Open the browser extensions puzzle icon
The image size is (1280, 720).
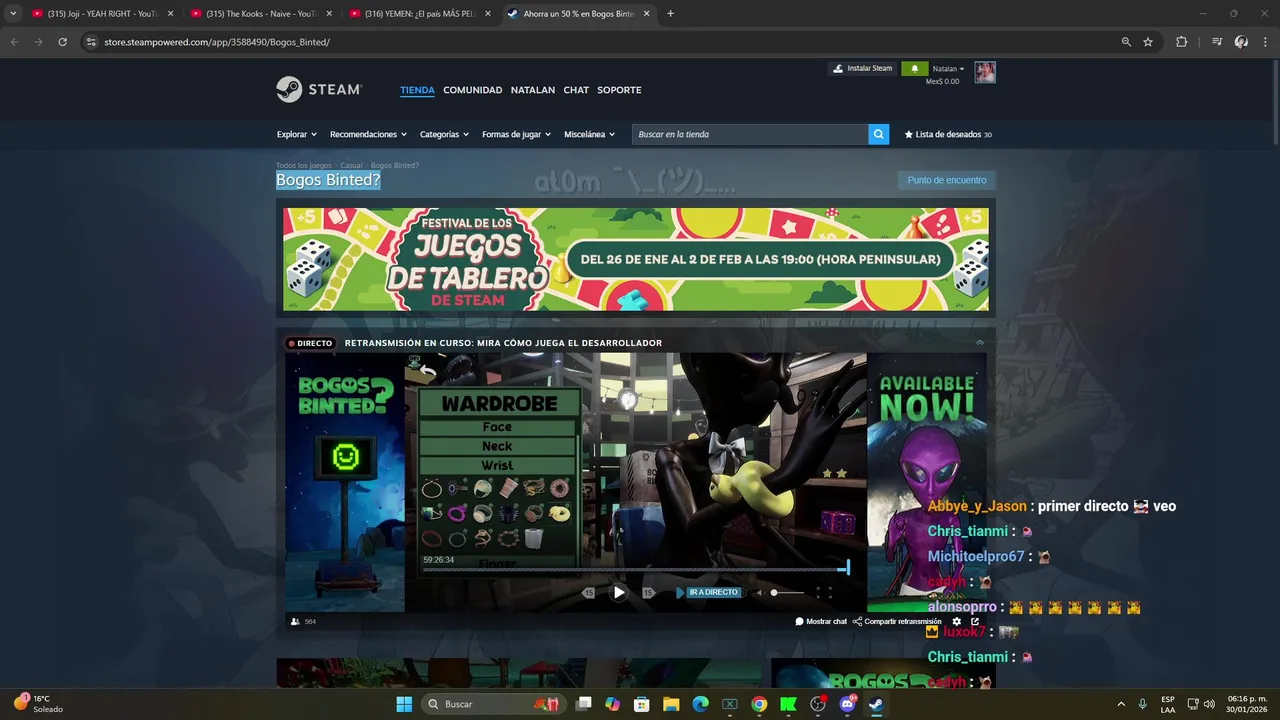click(x=1181, y=42)
